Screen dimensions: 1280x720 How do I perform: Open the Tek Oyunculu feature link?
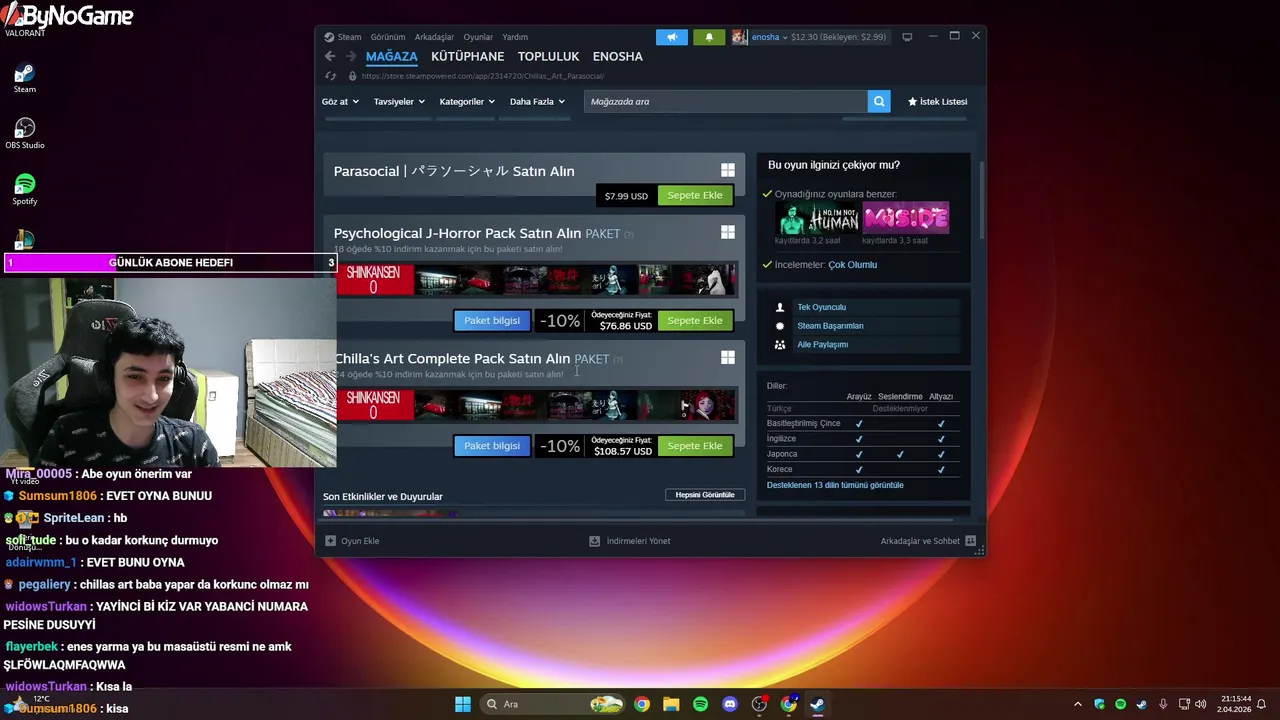[x=821, y=307]
